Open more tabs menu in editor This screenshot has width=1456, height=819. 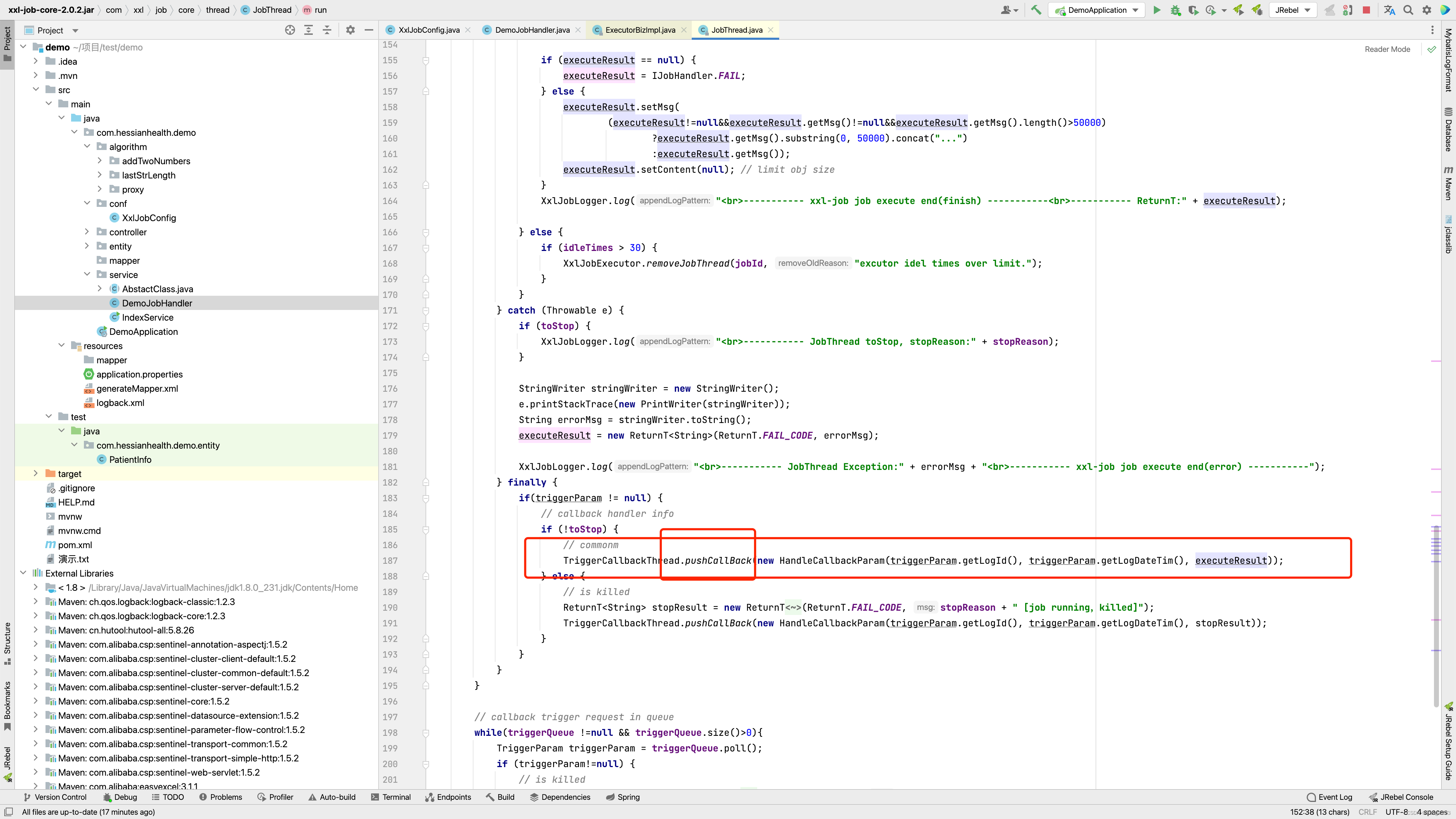click(1432, 30)
